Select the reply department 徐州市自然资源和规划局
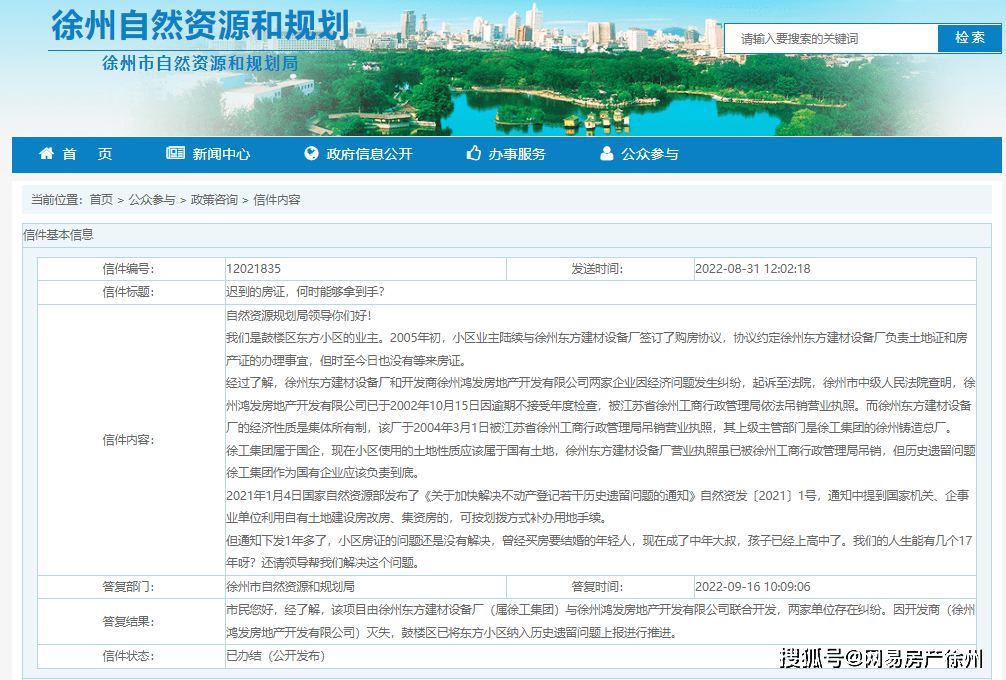This screenshot has width=1006, height=680. click(290, 586)
